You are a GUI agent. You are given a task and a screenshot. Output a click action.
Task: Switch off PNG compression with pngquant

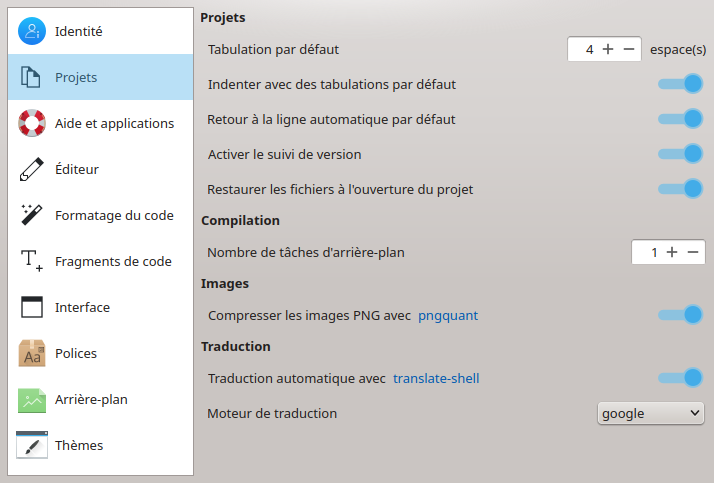click(680, 315)
